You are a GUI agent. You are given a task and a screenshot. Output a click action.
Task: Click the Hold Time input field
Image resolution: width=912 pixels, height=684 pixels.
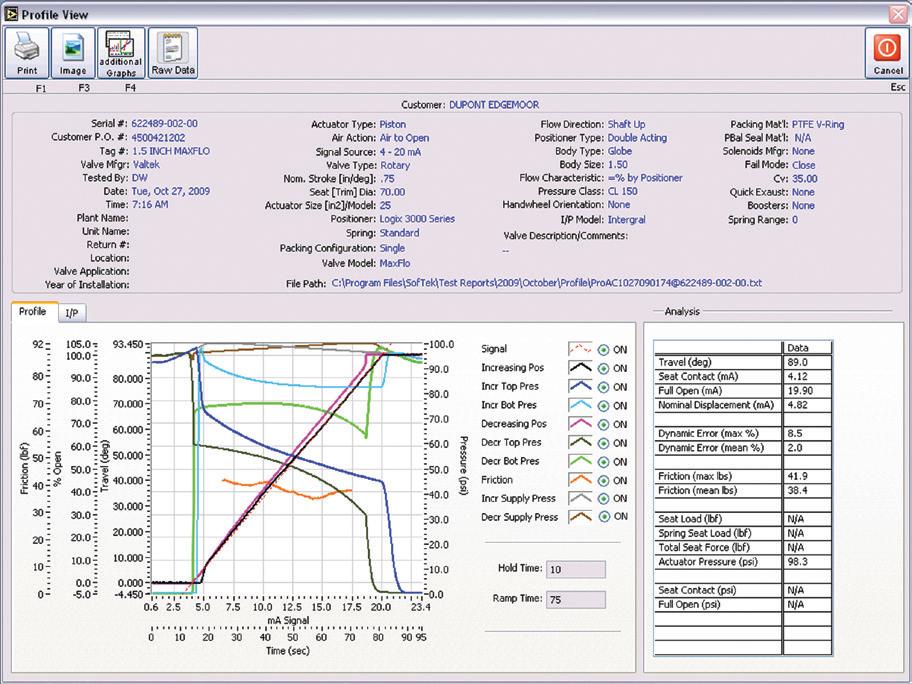pyautogui.click(x=577, y=569)
